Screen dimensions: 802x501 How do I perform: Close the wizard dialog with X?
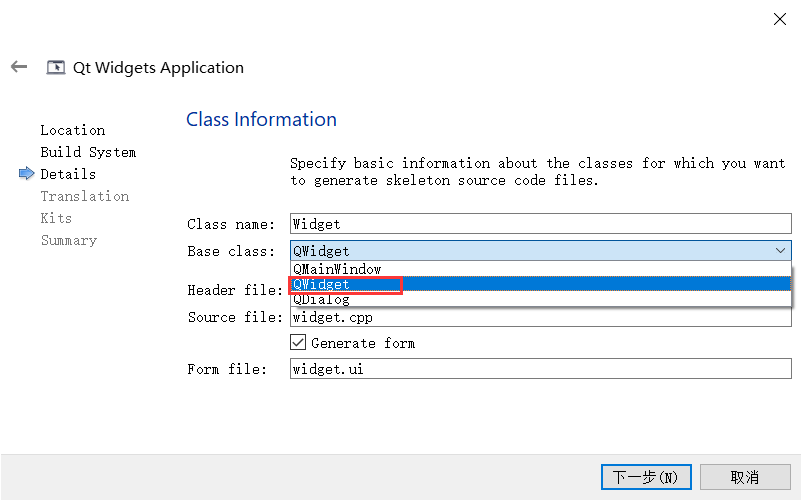point(779,19)
